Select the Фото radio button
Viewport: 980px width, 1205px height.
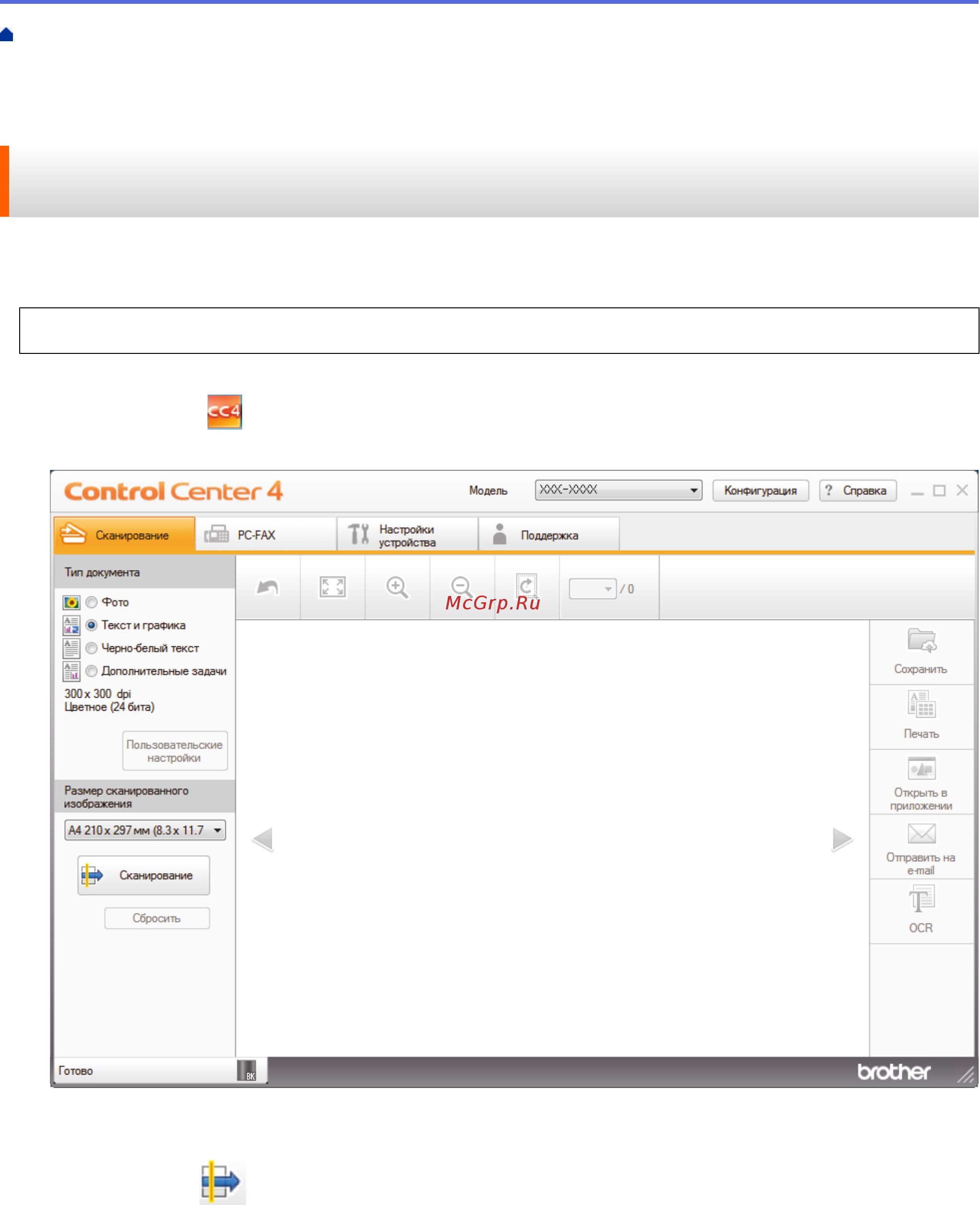(x=92, y=602)
